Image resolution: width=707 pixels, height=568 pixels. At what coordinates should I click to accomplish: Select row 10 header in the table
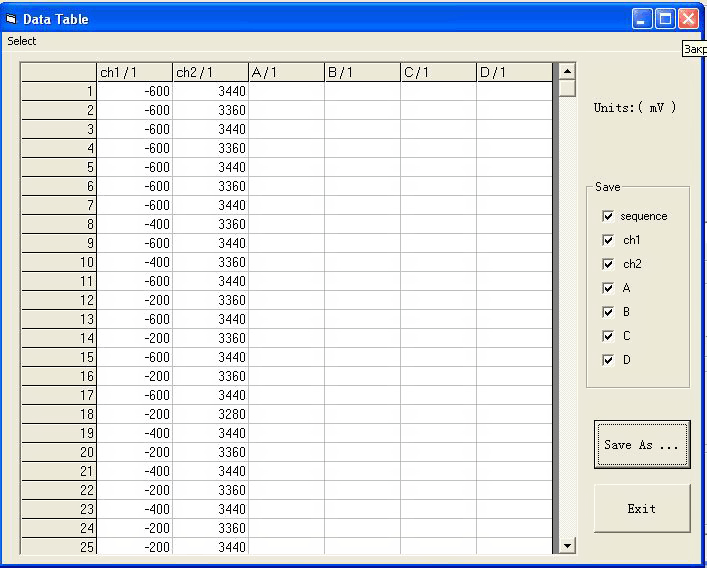(x=59, y=262)
